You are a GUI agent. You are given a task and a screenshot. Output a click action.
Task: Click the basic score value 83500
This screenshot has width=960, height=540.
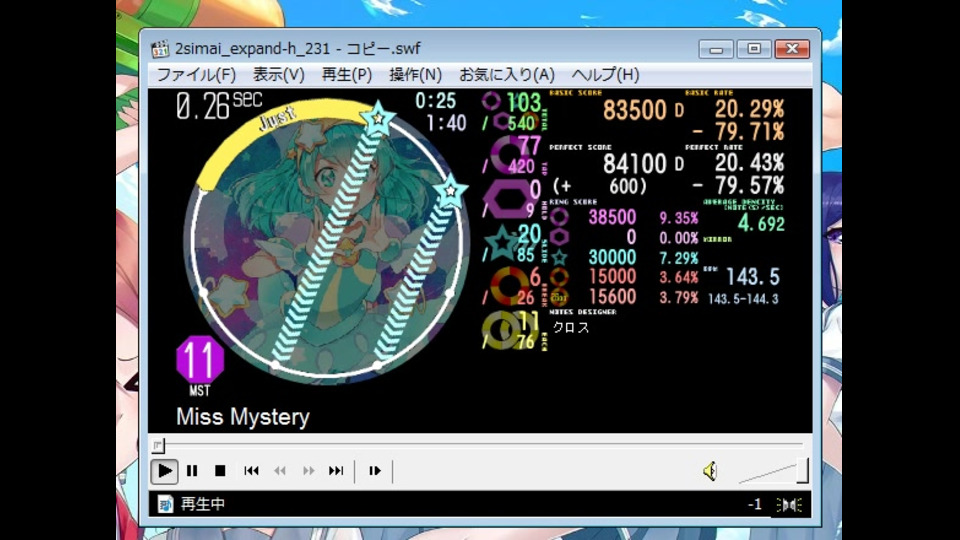pos(635,110)
